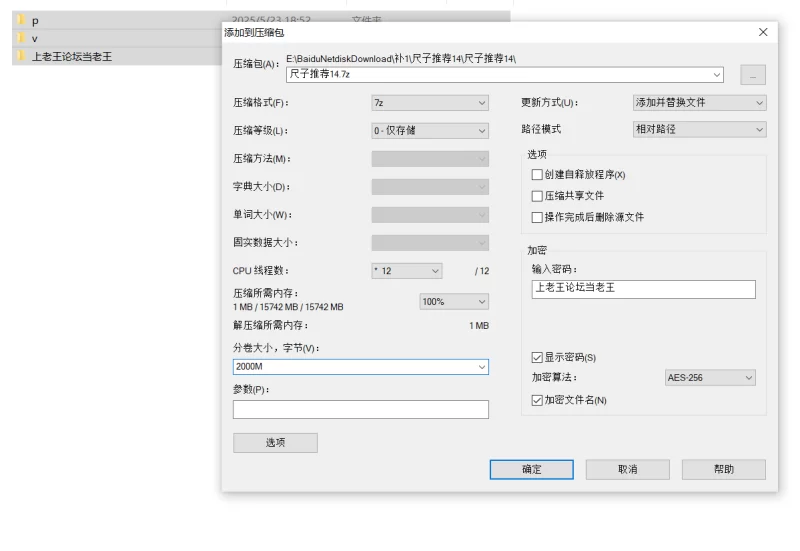Viewport: 800px width, 551px height.
Task: Click the password input field
Action: click(x=643, y=289)
